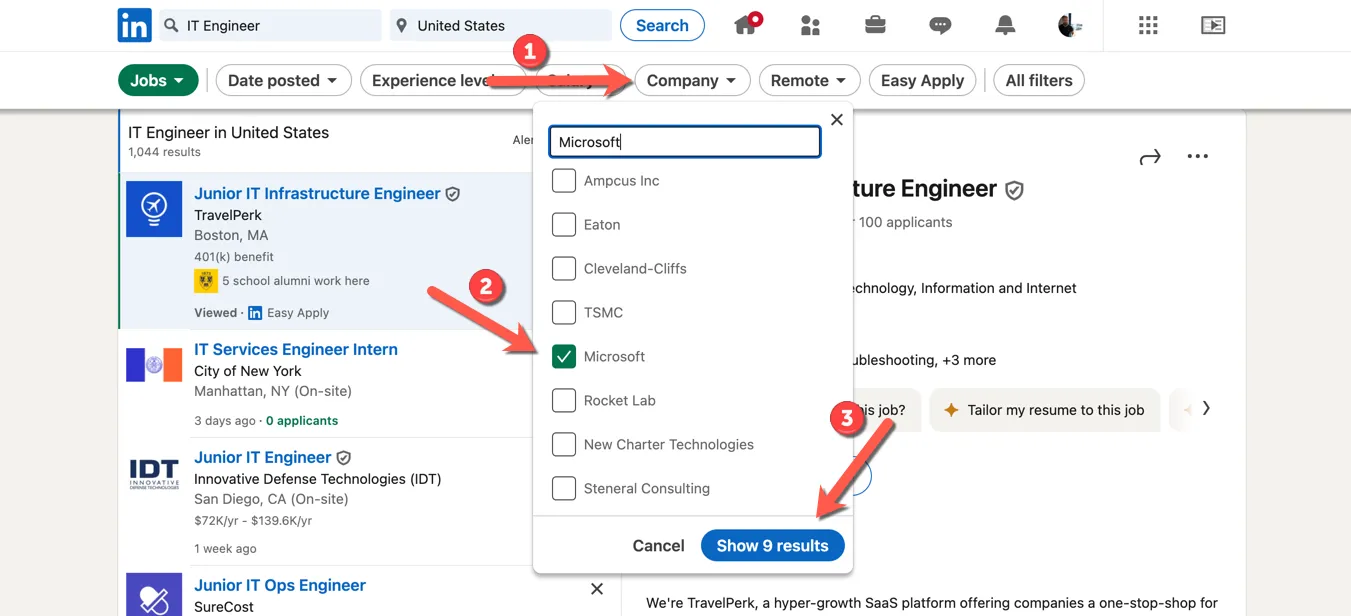Viewport: 1351px width, 616px height.
Task: Open the Remote filter dropdown
Action: click(x=809, y=80)
